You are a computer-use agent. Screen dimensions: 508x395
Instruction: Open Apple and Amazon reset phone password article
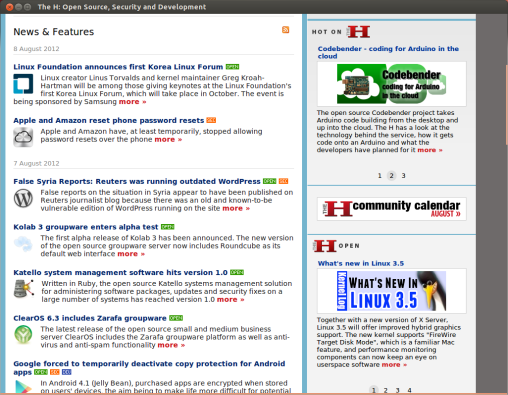click(109, 120)
